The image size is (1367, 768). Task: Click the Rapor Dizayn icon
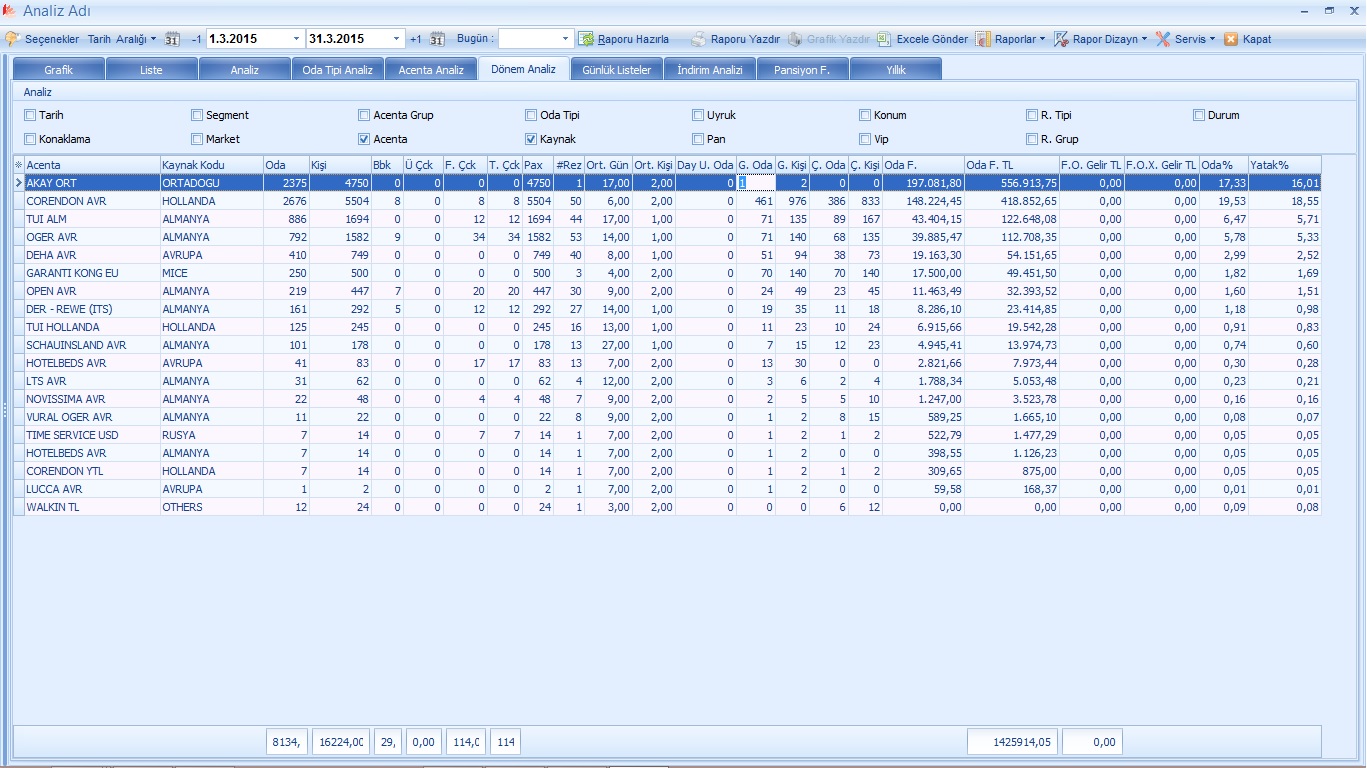pyautogui.click(x=1061, y=39)
